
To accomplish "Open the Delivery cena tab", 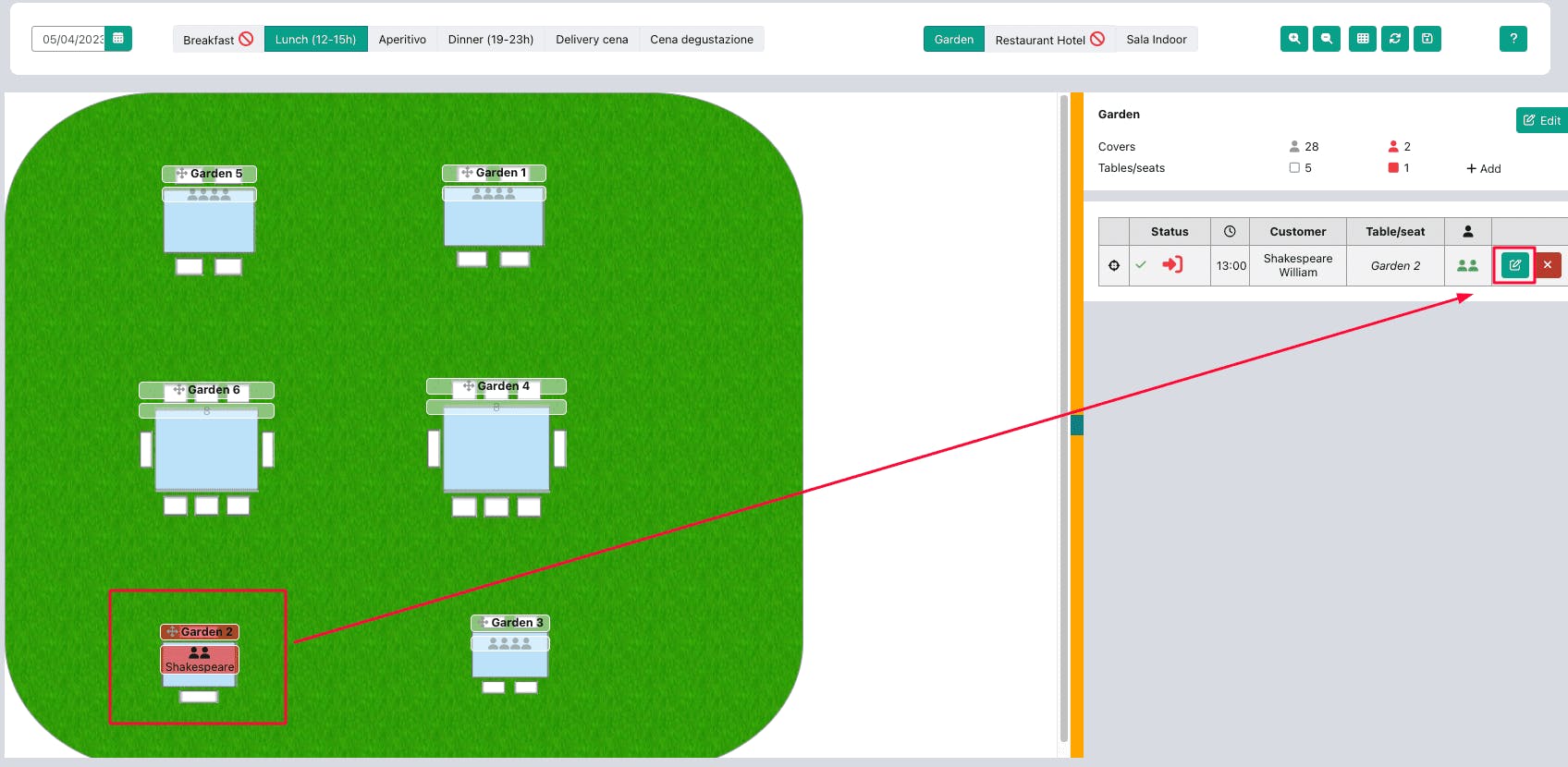I will [592, 39].
